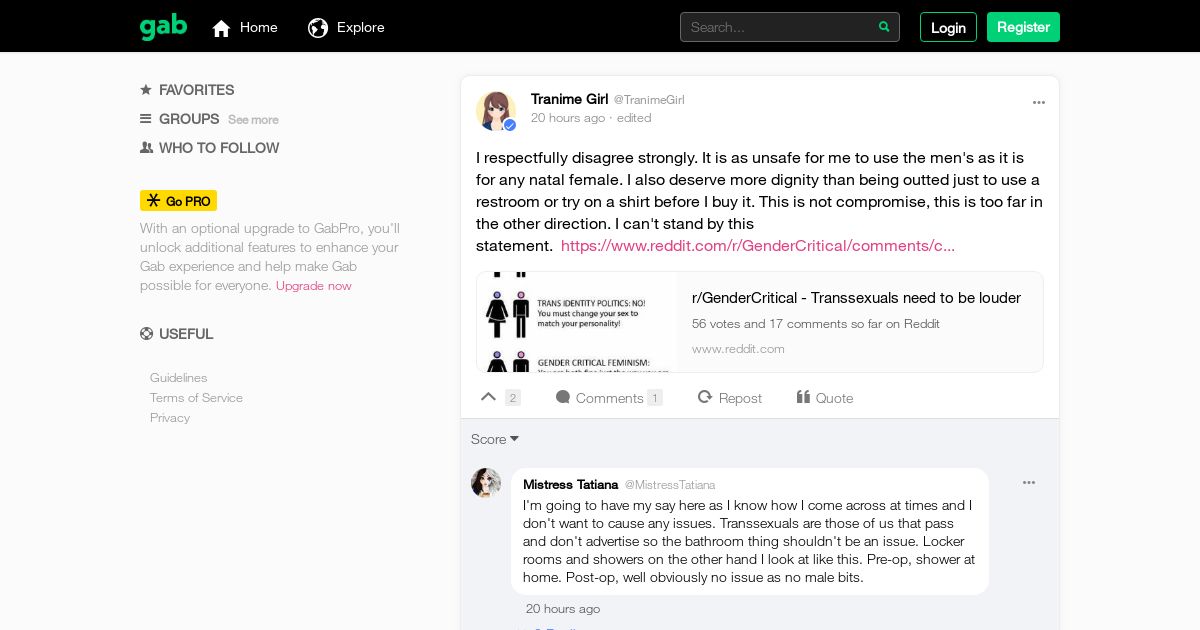Click the Go PRO star icon
Image resolution: width=1200 pixels, height=630 pixels.
(x=153, y=201)
